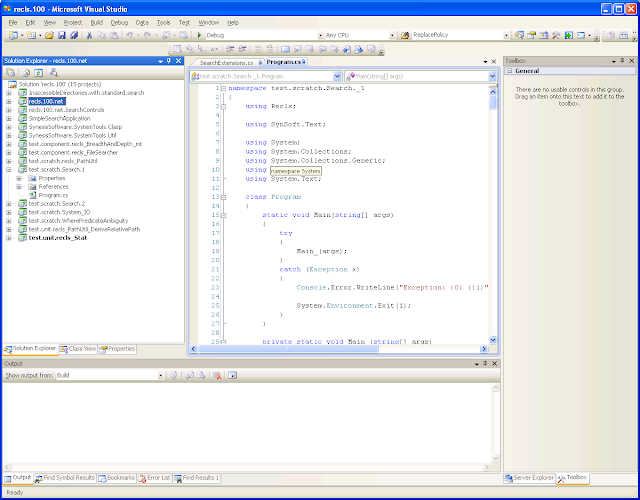Open the Show output from Build dropdown
This screenshot has height=500, width=640.
pyautogui.click(x=160, y=376)
